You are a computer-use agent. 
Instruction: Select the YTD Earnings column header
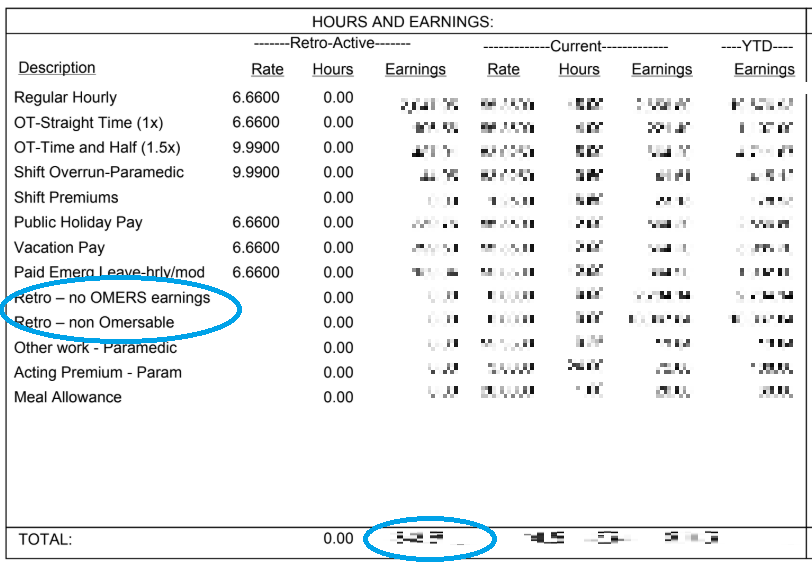click(x=764, y=69)
